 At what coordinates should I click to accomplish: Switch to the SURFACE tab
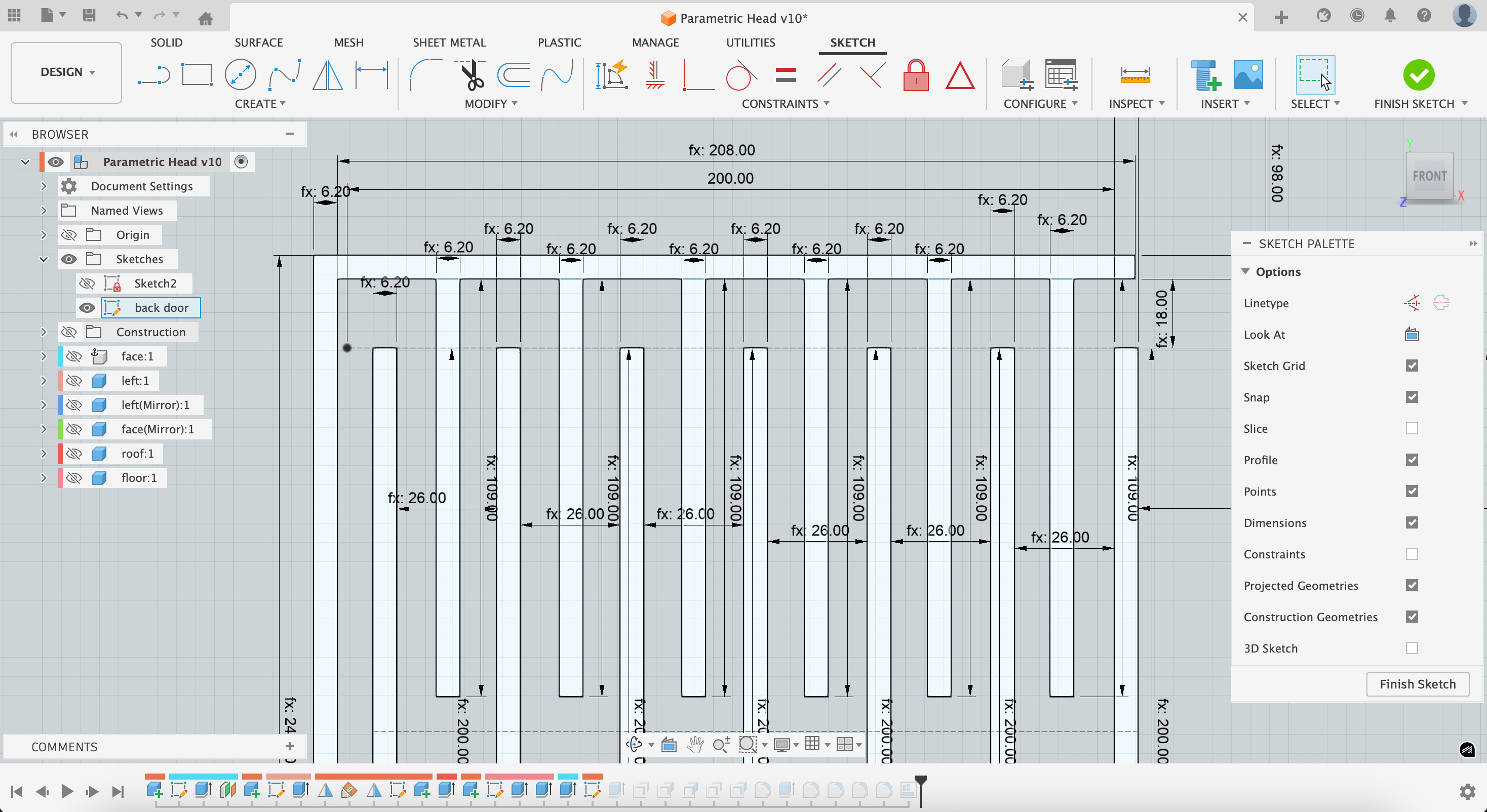[259, 43]
